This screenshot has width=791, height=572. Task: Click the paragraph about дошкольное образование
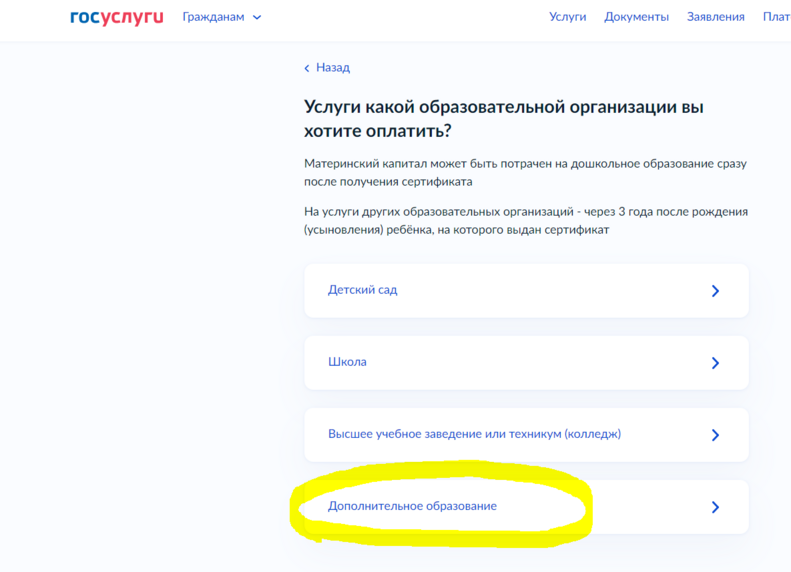coord(525,172)
